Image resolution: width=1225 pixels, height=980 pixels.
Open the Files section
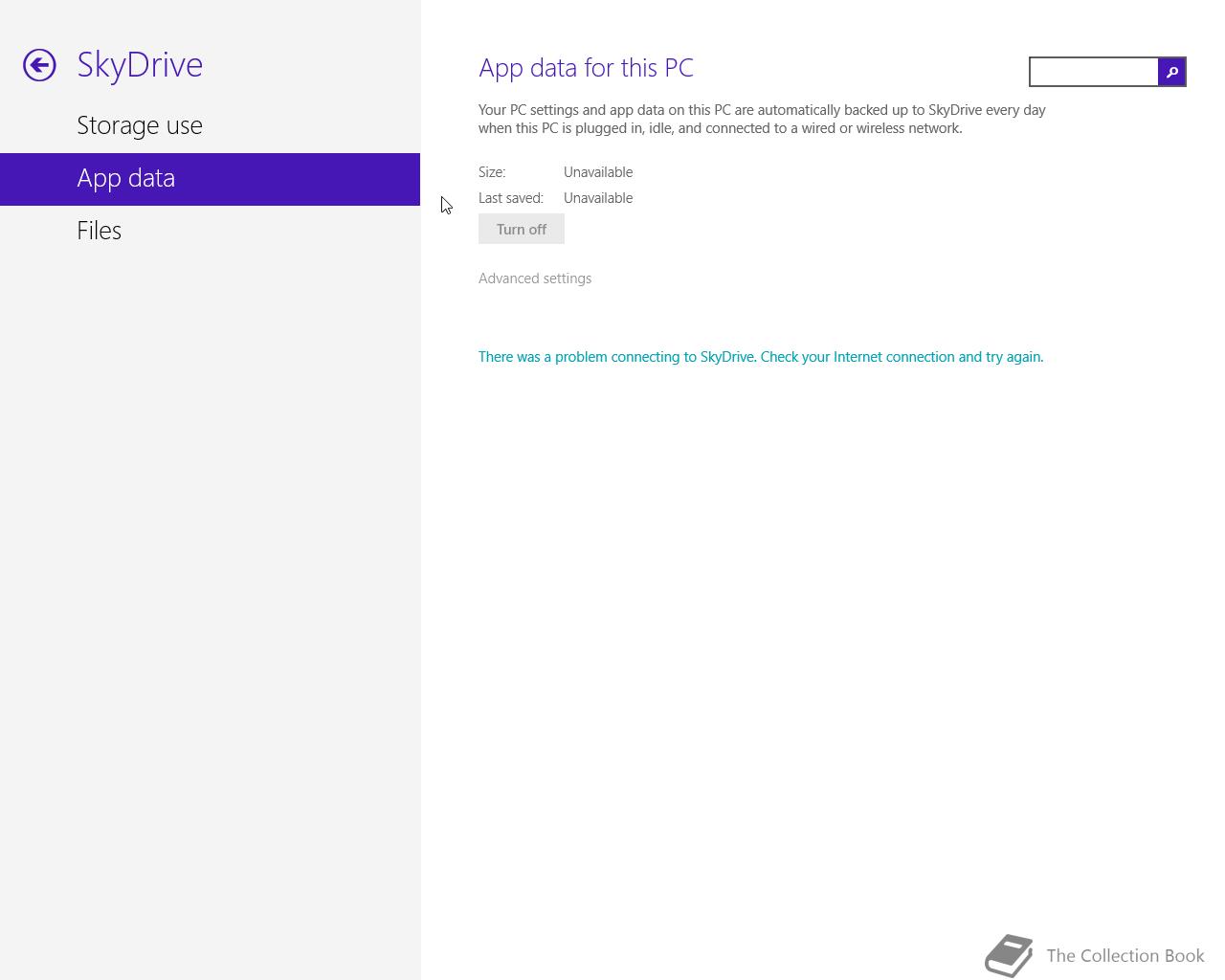pyautogui.click(x=210, y=231)
